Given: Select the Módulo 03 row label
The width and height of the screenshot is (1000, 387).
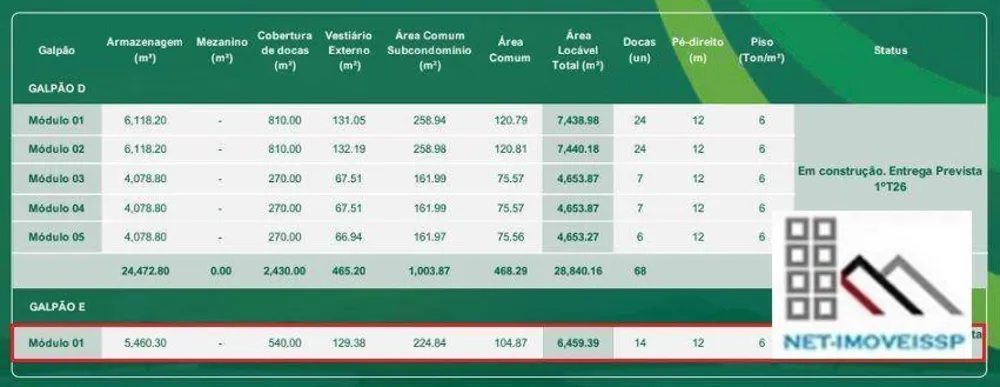Looking at the screenshot, I should [x=56, y=178].
